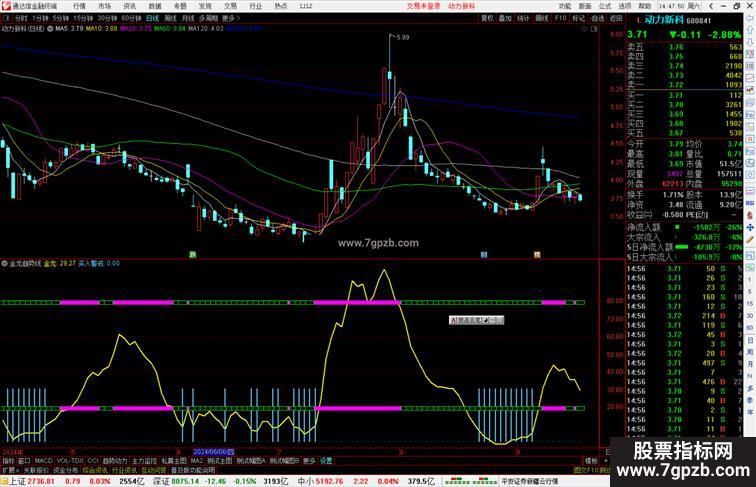
Task: Click the 上证 index value 2736.81 in status bar
Action: click(x=41, y=481)
